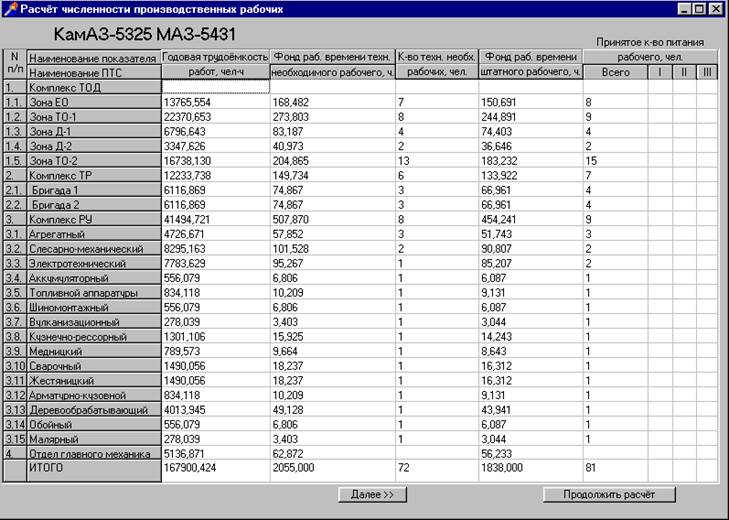Close the window with the X button
The height and width of the screenshot is (520, 729).
pos(715,9)
